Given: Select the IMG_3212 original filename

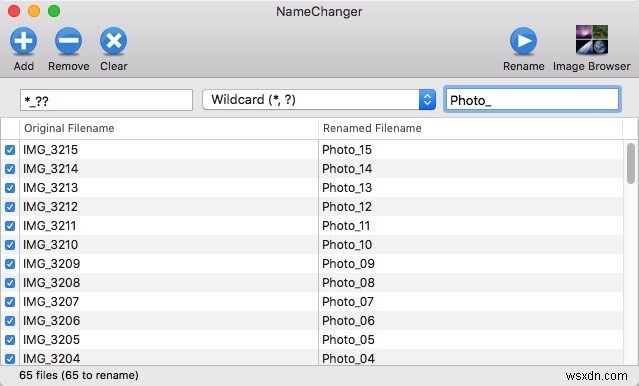Looking at the screenshot, I should click(50, 207).
